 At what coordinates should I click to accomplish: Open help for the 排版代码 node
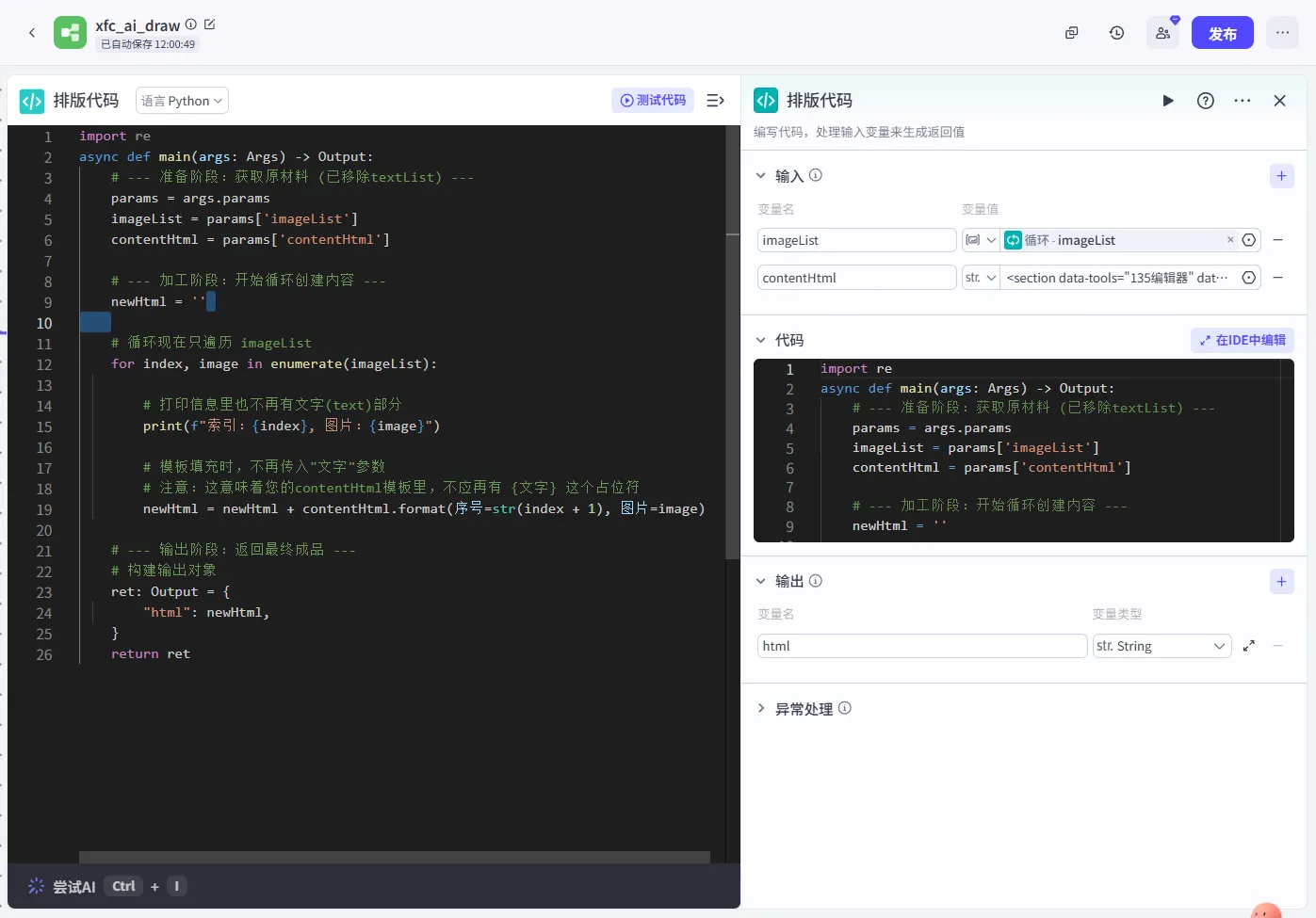[x=1206, y=101]
